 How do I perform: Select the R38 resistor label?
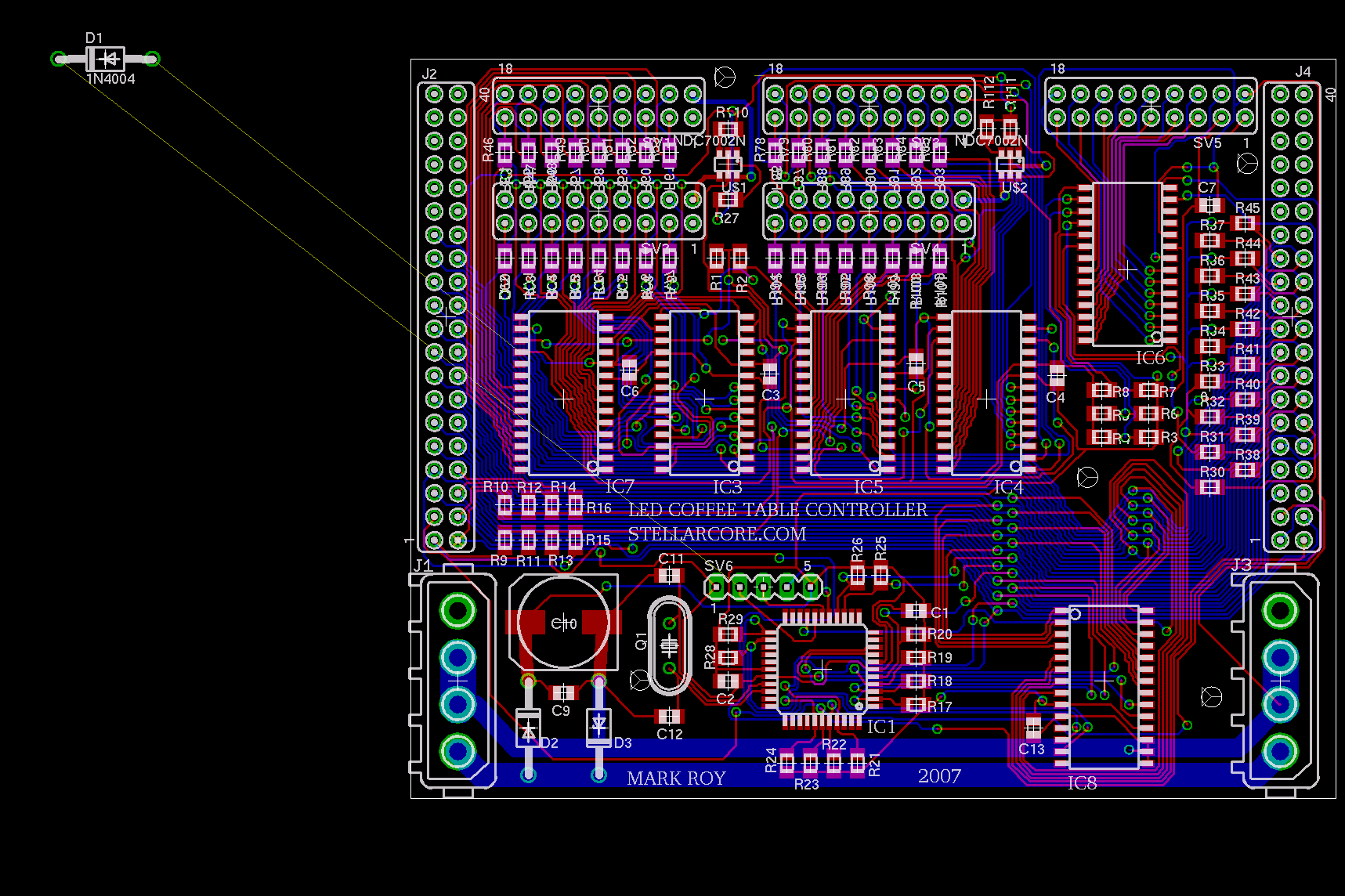1248,455
